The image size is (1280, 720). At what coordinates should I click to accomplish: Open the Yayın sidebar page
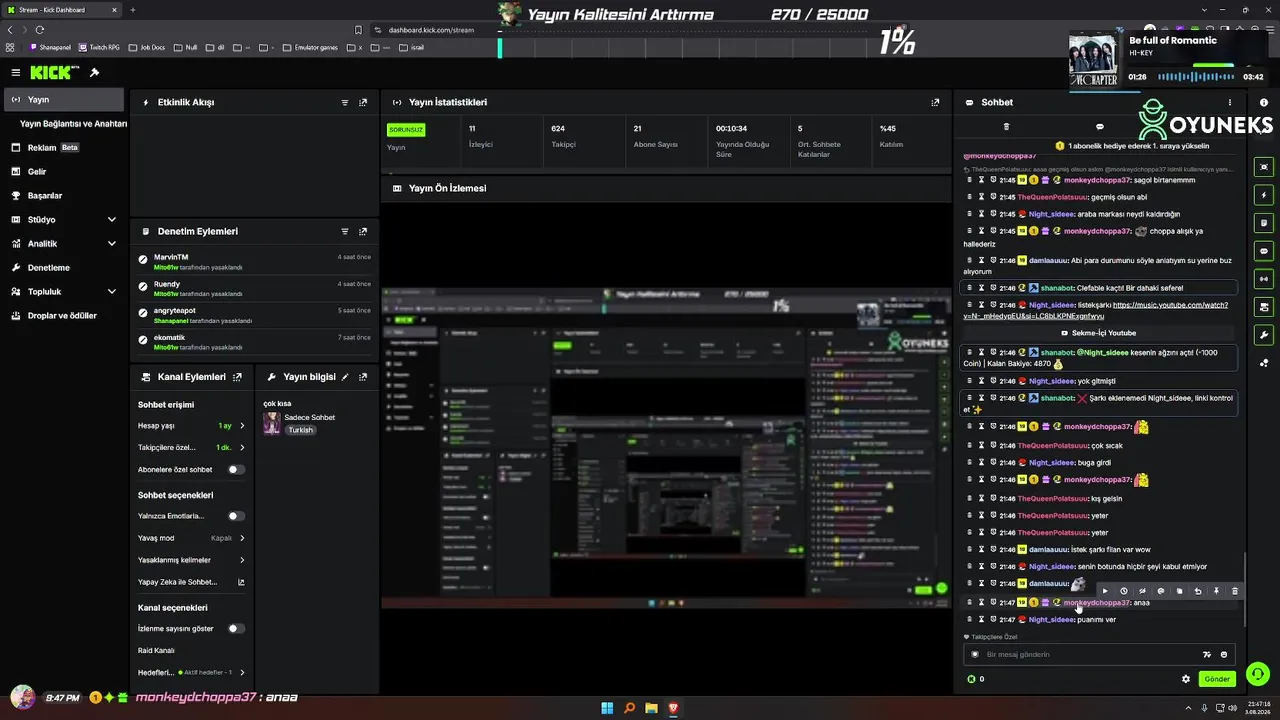tap(64, 100)
